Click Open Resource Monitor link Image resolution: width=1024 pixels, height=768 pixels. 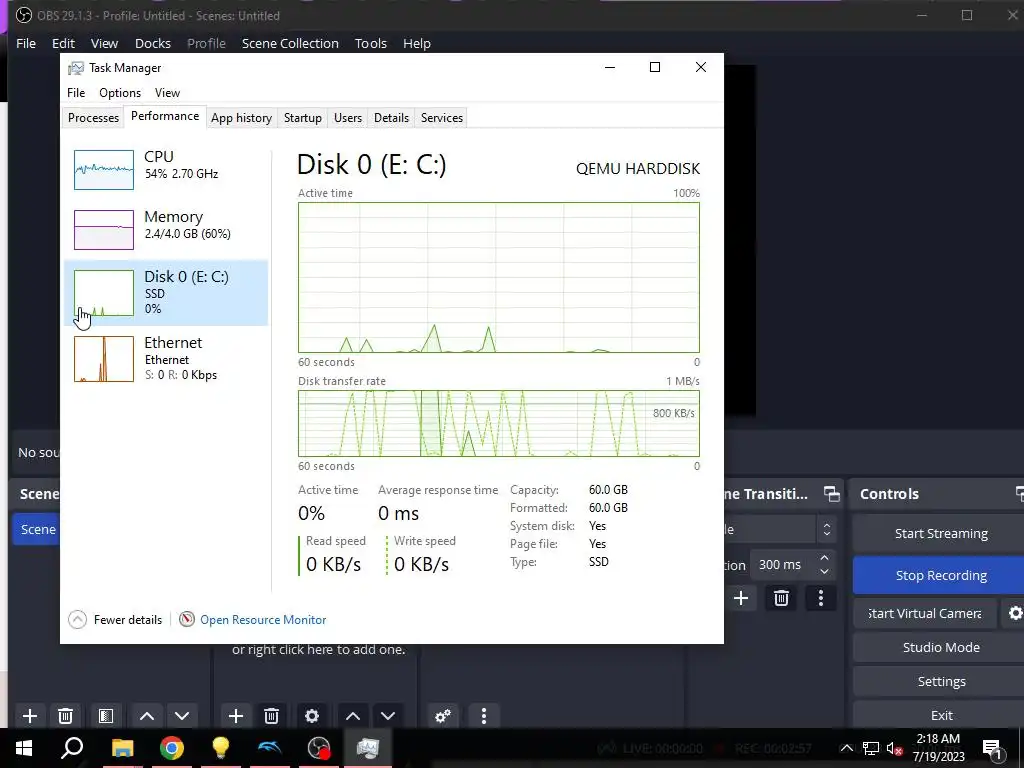pos(263,619)
